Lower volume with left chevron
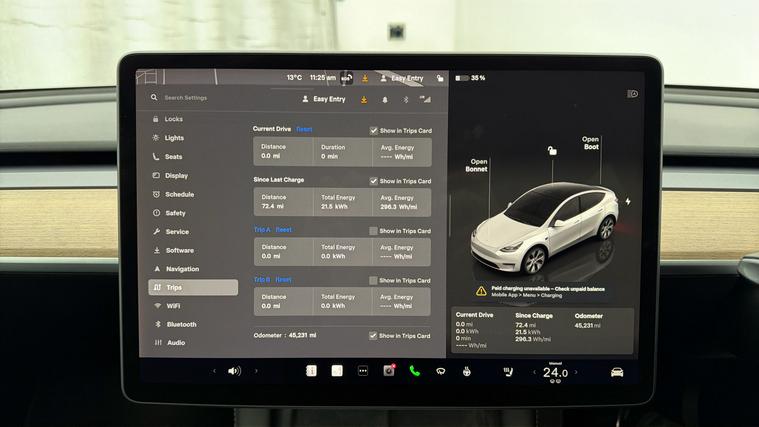 (214, 371)
